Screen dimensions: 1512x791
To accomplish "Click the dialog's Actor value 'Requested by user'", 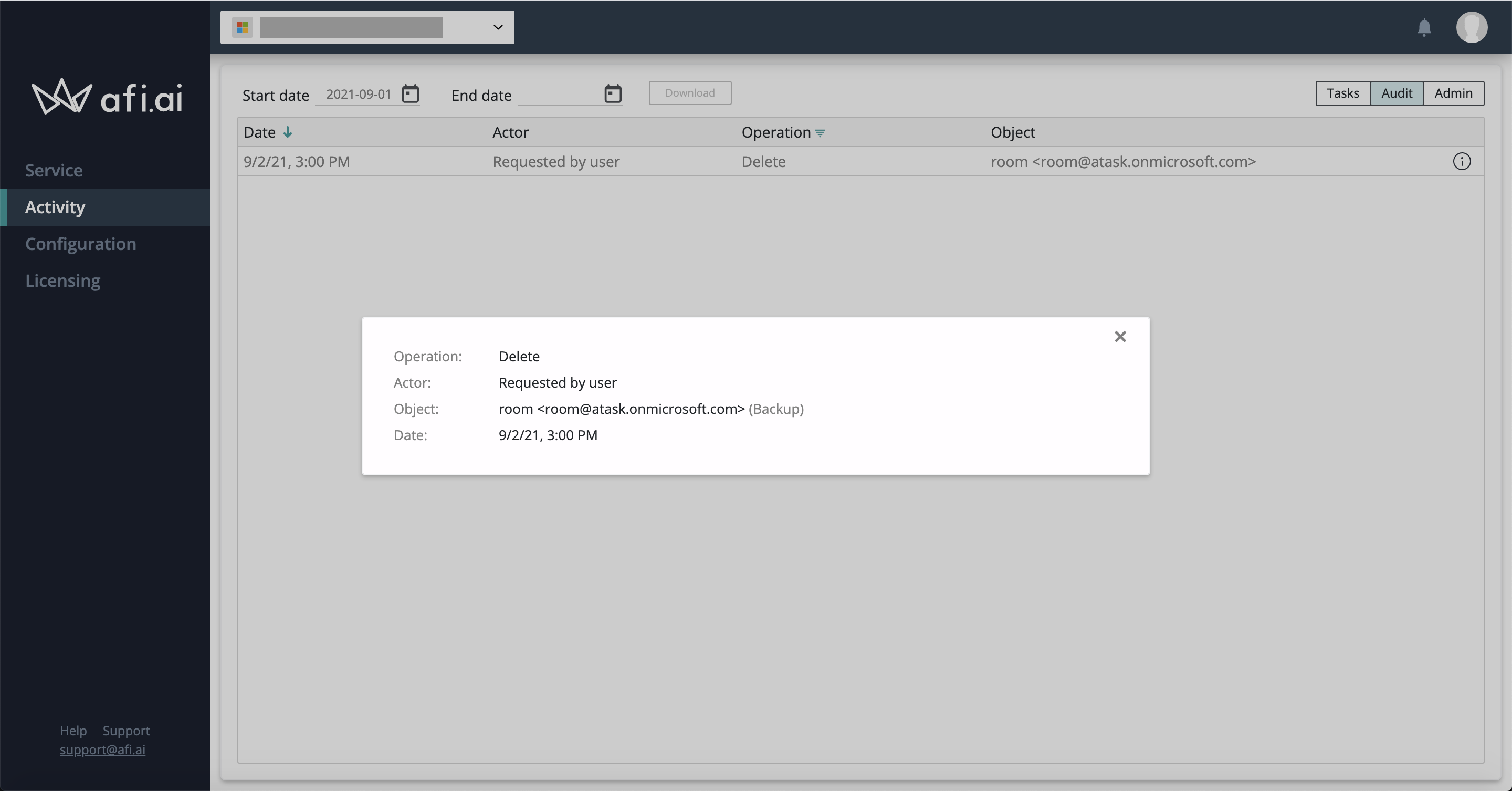I will coord(557,383).
